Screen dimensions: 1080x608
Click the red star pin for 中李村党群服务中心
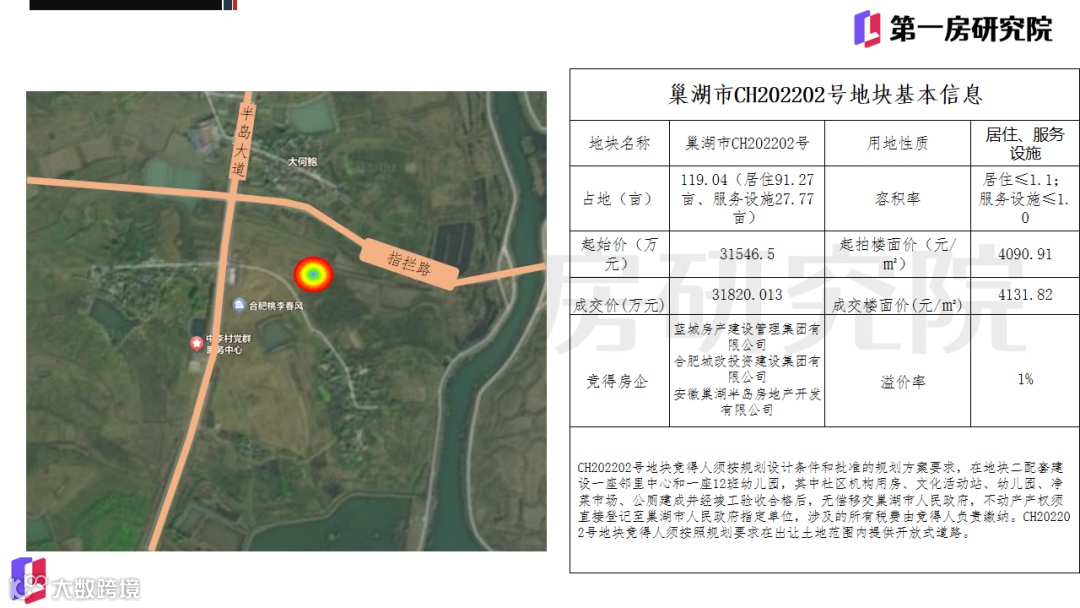click(x=196, y=343)
